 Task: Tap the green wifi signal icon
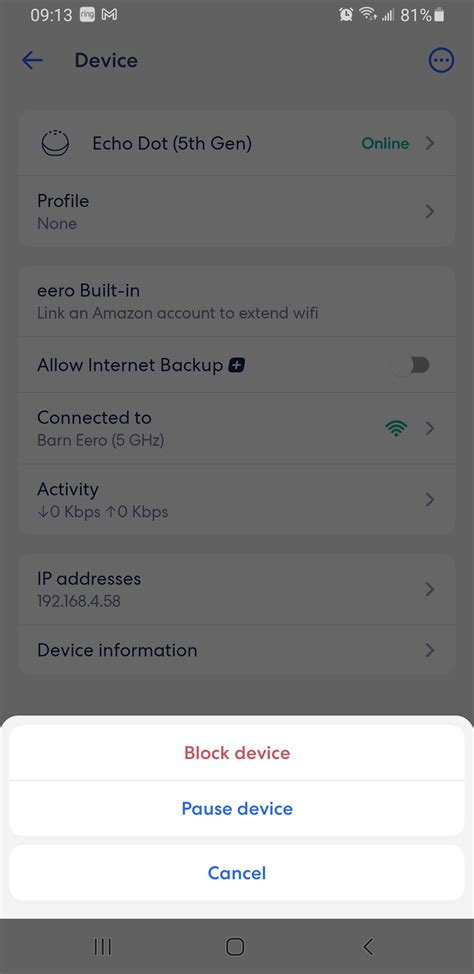tap(396, 429)
